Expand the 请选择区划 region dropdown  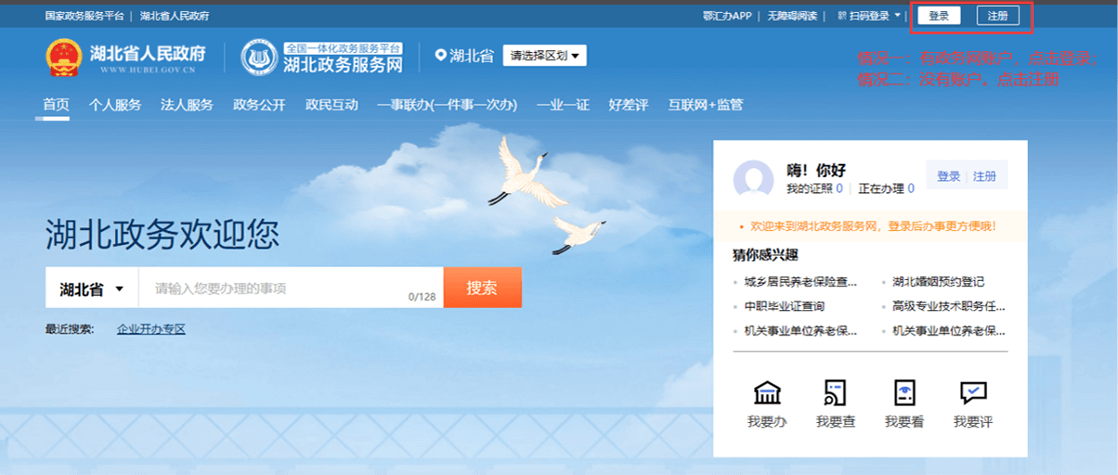[x=545, y=56]
